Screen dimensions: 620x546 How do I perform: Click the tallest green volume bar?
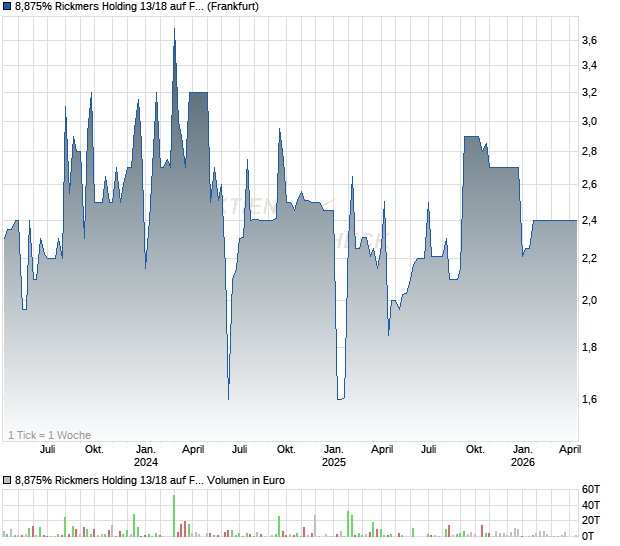pos(174,516)
